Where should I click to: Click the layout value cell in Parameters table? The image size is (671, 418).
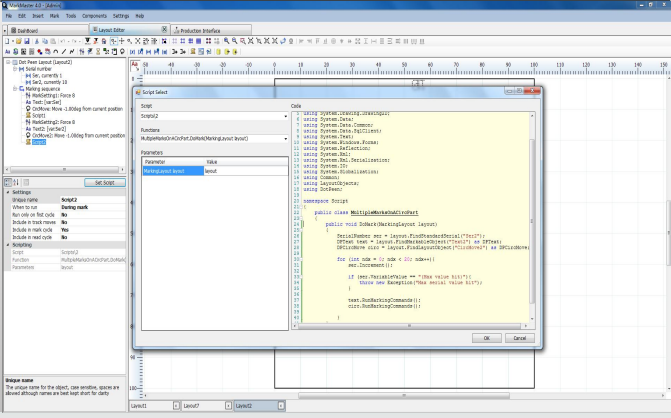[246, 171]
